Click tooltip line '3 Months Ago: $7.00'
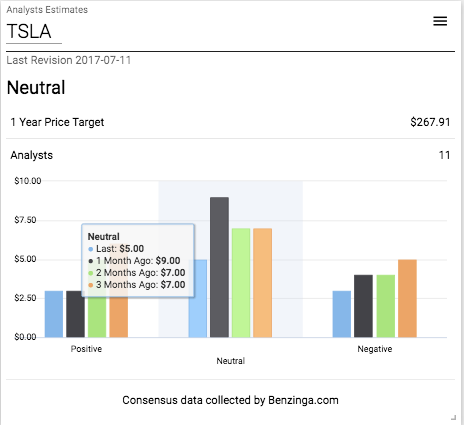Image resolution: width=464 pixels, height=425 pixels. 137,285
